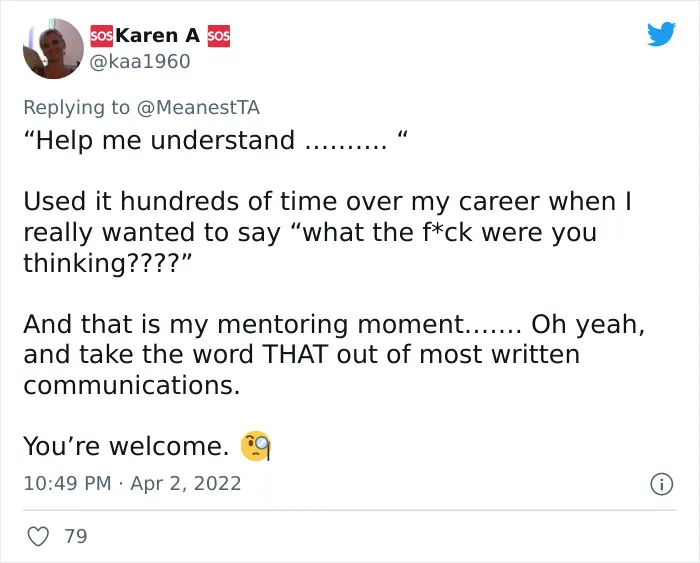Open Karen A's profile picture

click(x=53, y=49)
